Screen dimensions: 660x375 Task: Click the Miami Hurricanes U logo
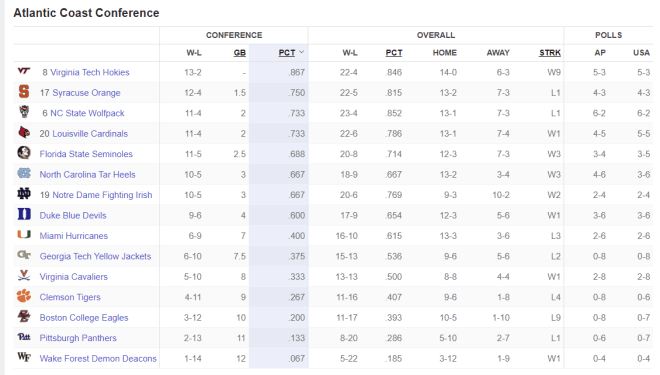point(24,234)
